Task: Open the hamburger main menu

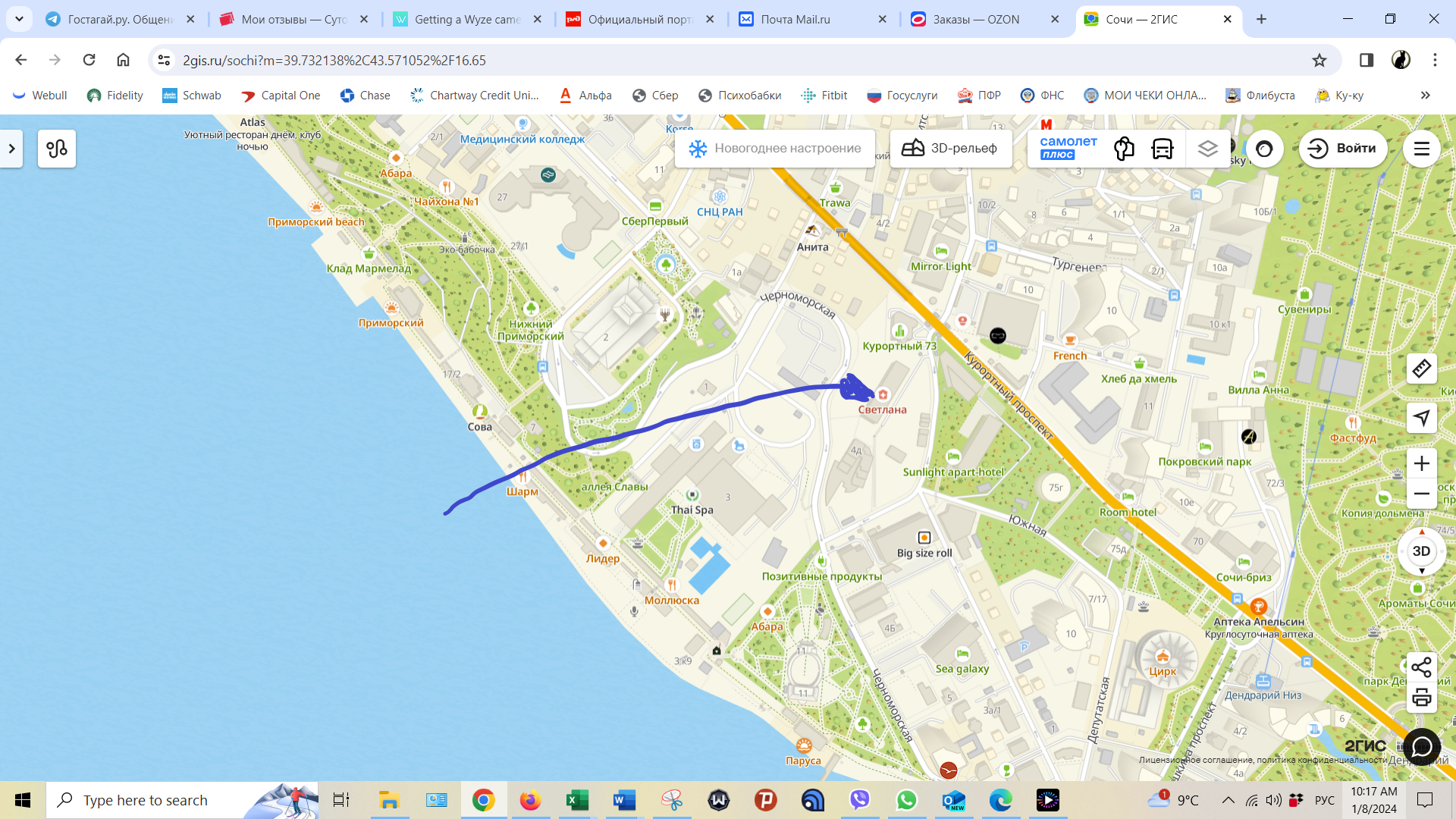Action: tap(1421, 149)
